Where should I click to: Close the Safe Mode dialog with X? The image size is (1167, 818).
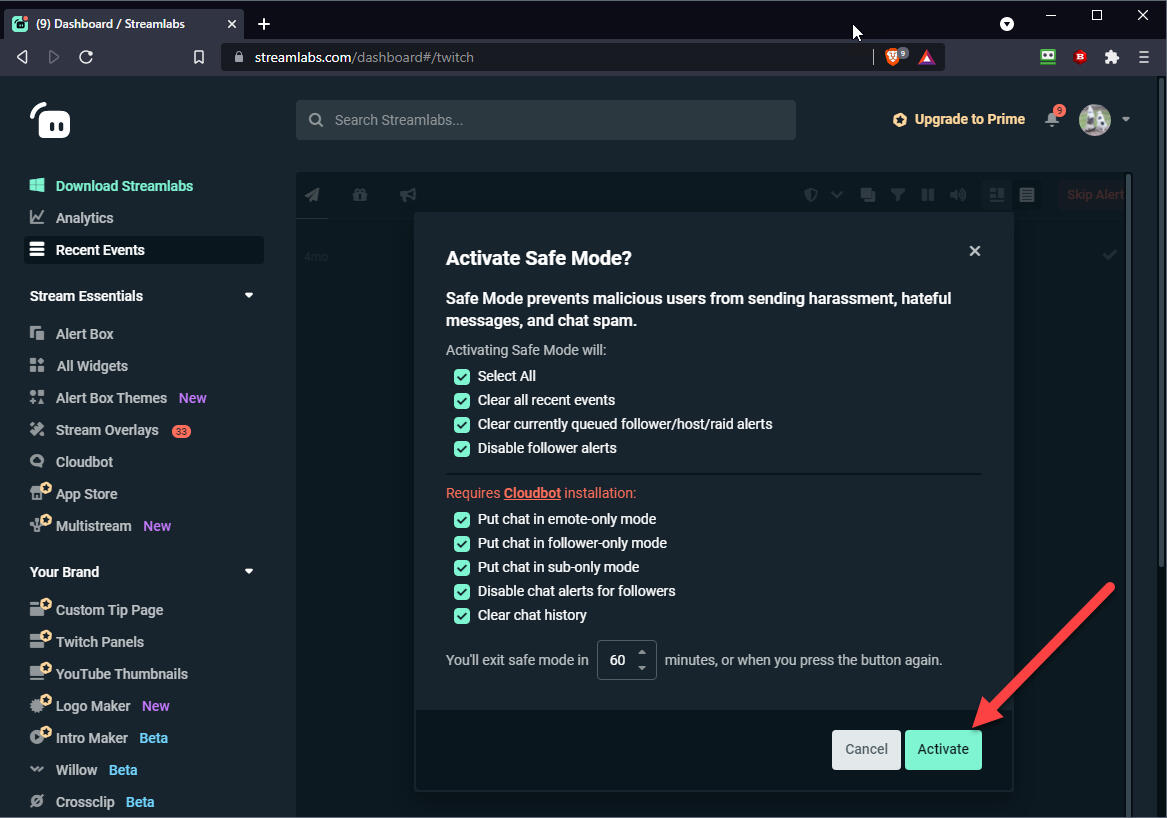click(975, 251)
